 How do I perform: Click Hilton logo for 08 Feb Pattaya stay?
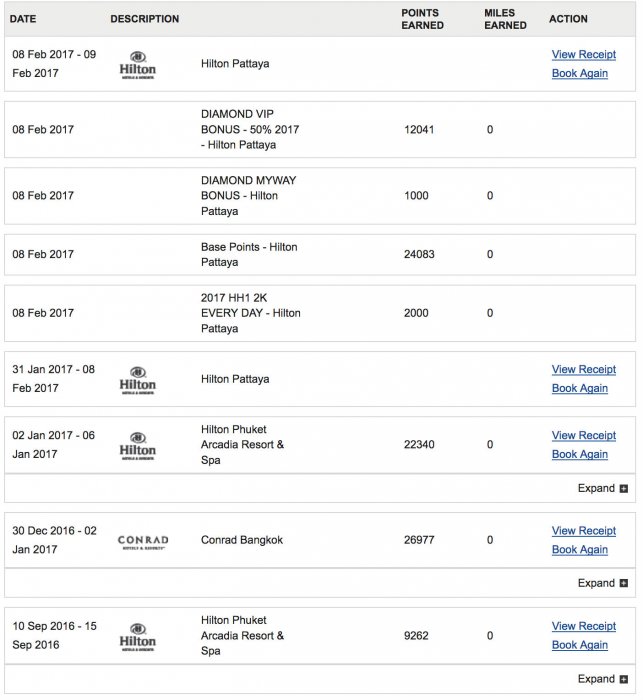[138, 64]
